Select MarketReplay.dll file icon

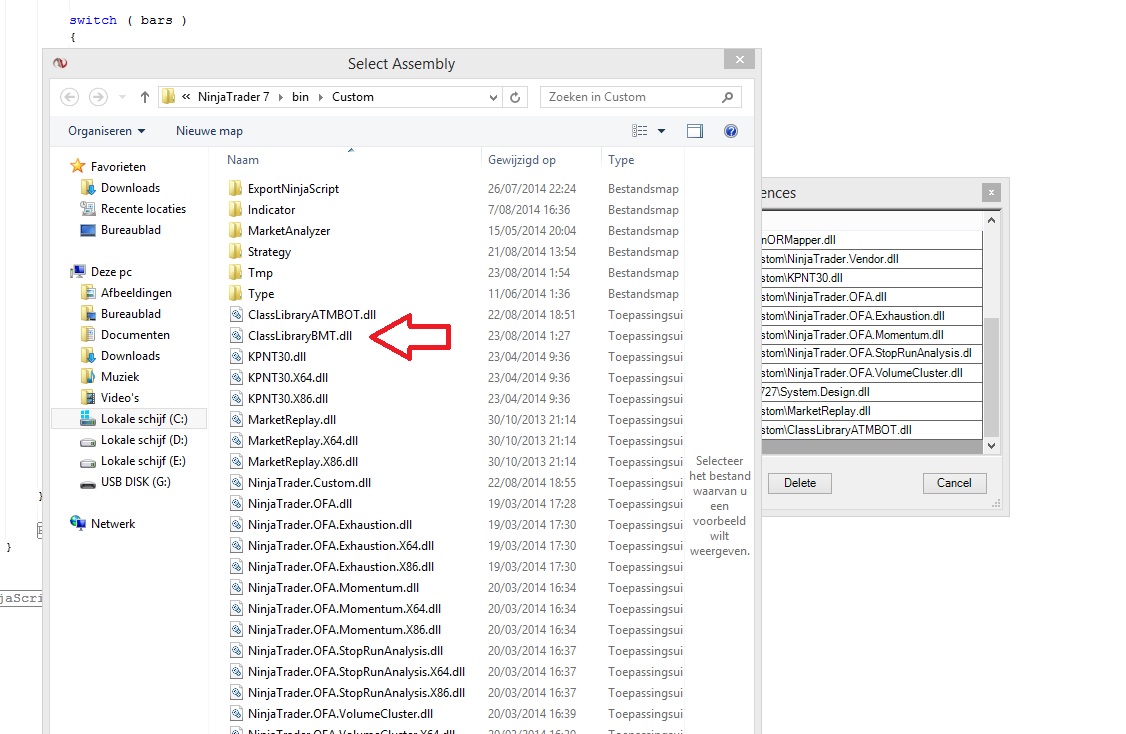(x=236, y=419)
